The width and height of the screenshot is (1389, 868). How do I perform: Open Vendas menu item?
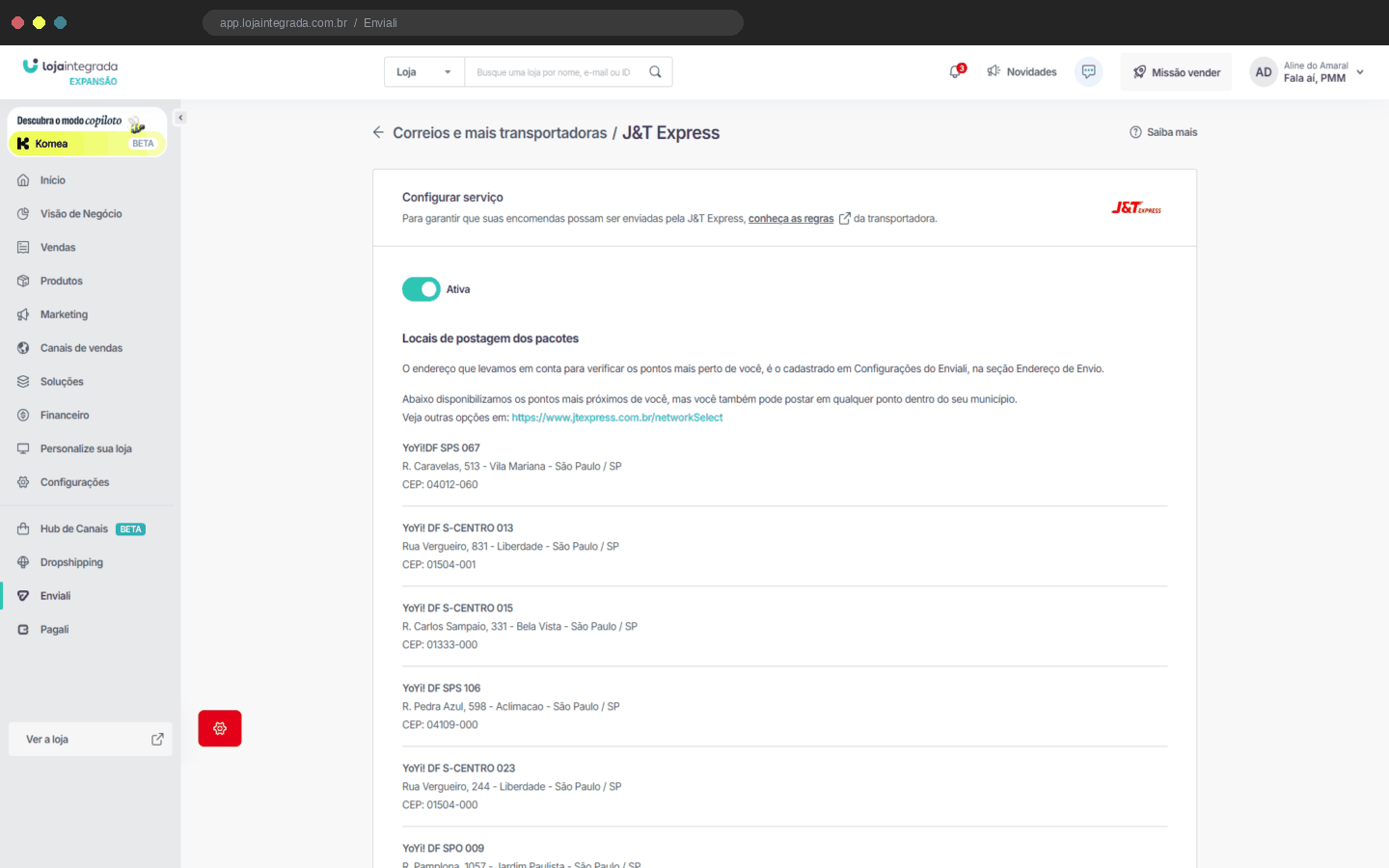click(x=58, y=248)
